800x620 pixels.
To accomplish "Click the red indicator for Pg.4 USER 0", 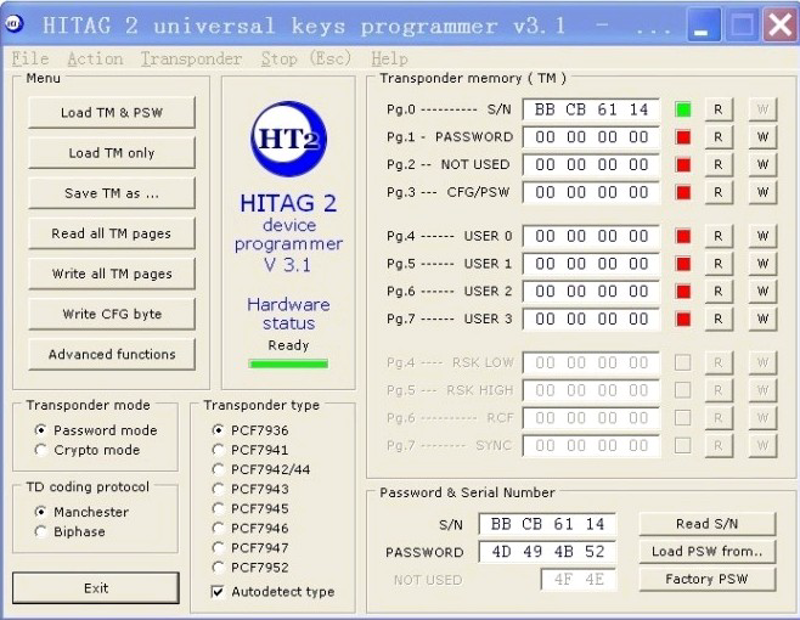I will click(683, 236).
